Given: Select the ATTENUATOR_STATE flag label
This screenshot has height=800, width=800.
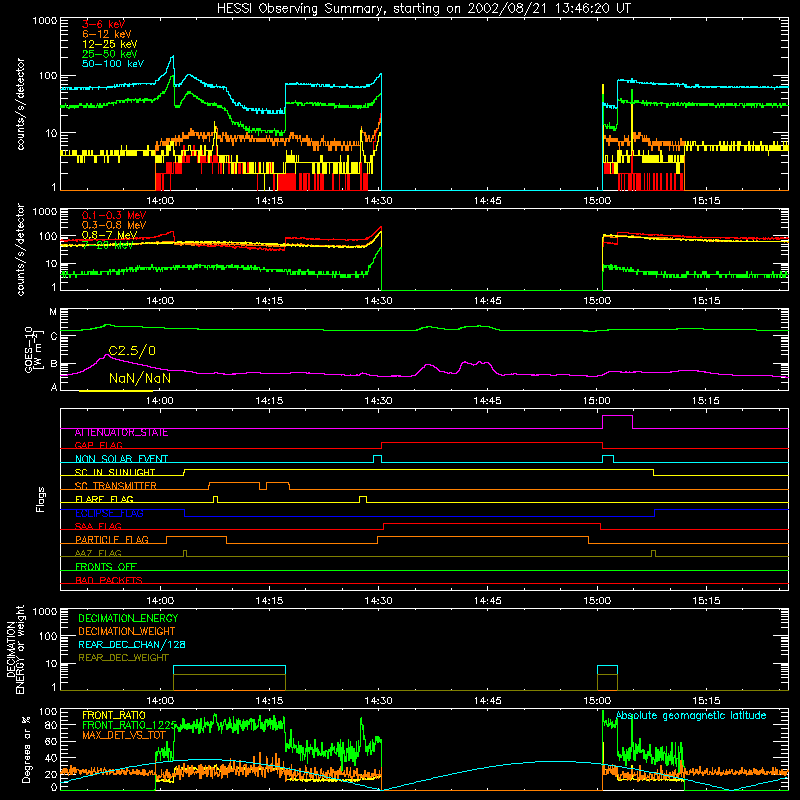Looking at the screenshot, I should 121,433.
